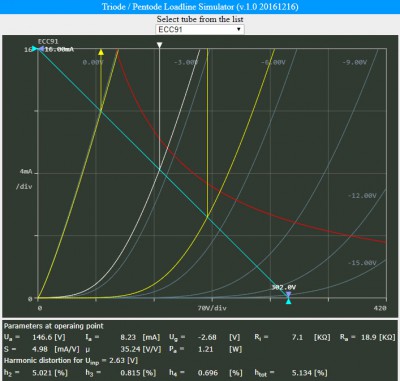Screen dimensions: 400x381
Task: Click the h3 distortion value 0.815
Action: 130,372
